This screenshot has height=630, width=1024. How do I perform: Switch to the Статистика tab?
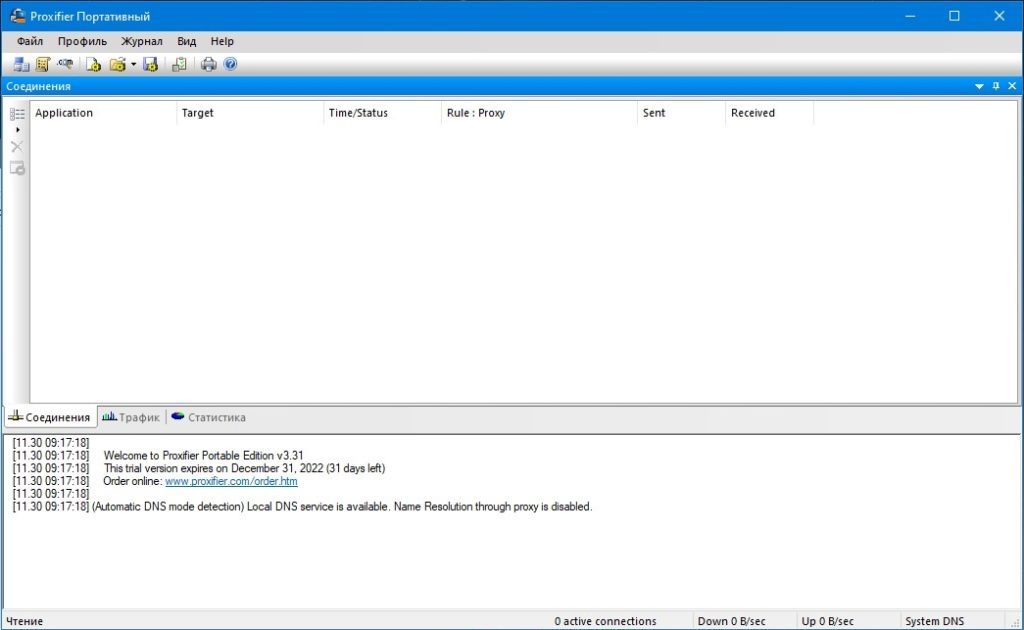click(208, 417)
